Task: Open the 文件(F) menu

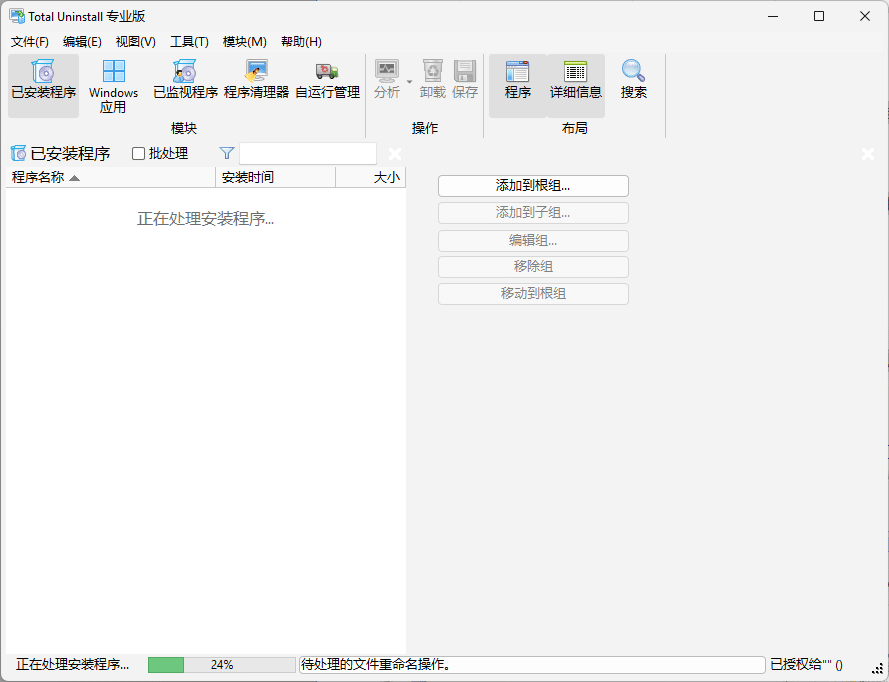Action: click(29, 41)
